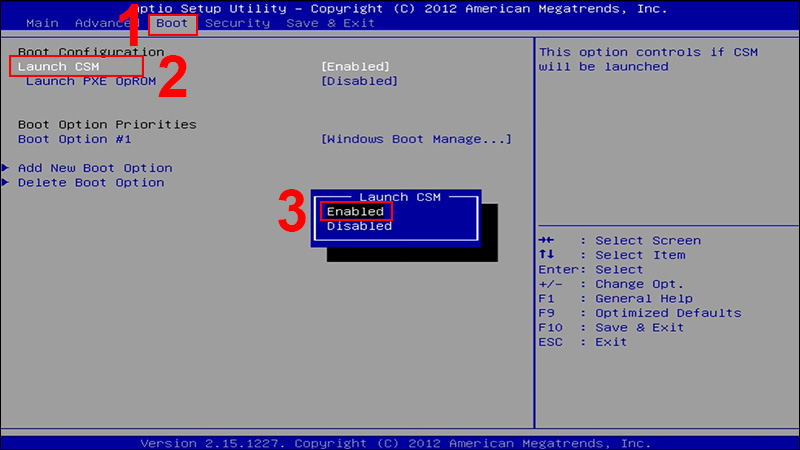Choose Enabled in the Launch CSM popup
This screenshot has width=800, height=450.
355,211
